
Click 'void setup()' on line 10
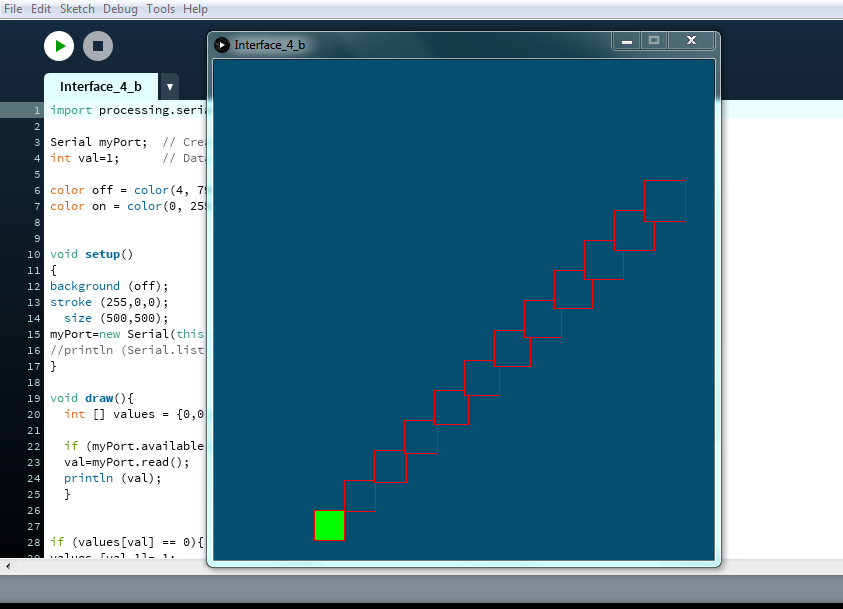point(91,254)
